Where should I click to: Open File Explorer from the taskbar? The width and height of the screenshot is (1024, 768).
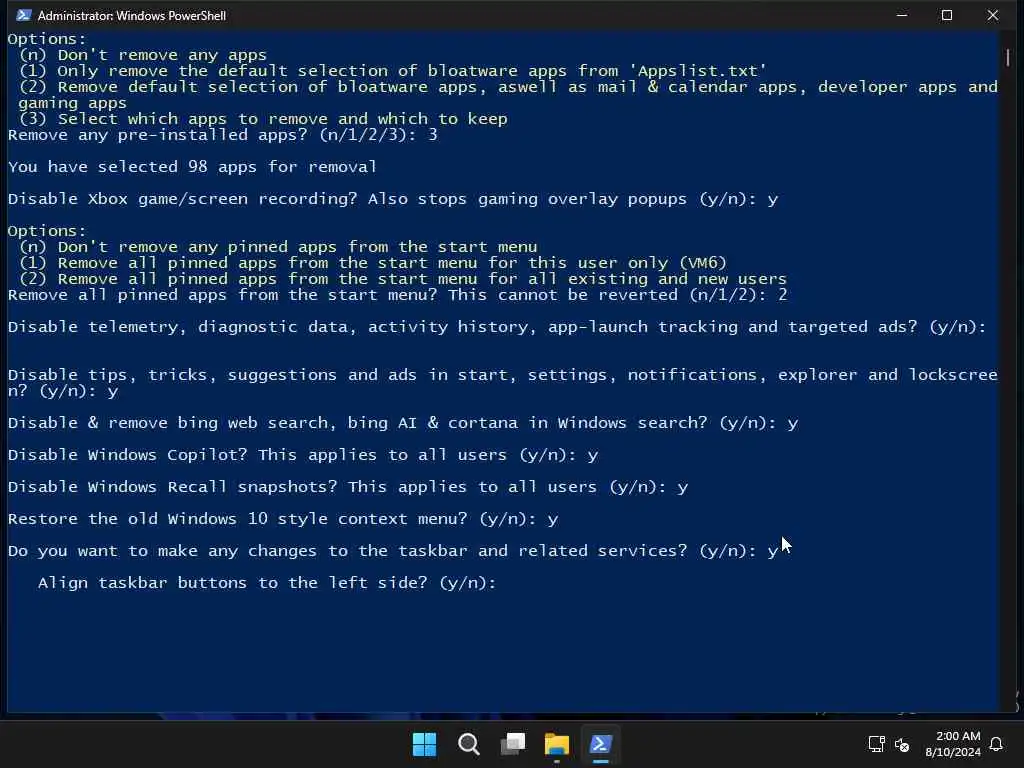557,744
